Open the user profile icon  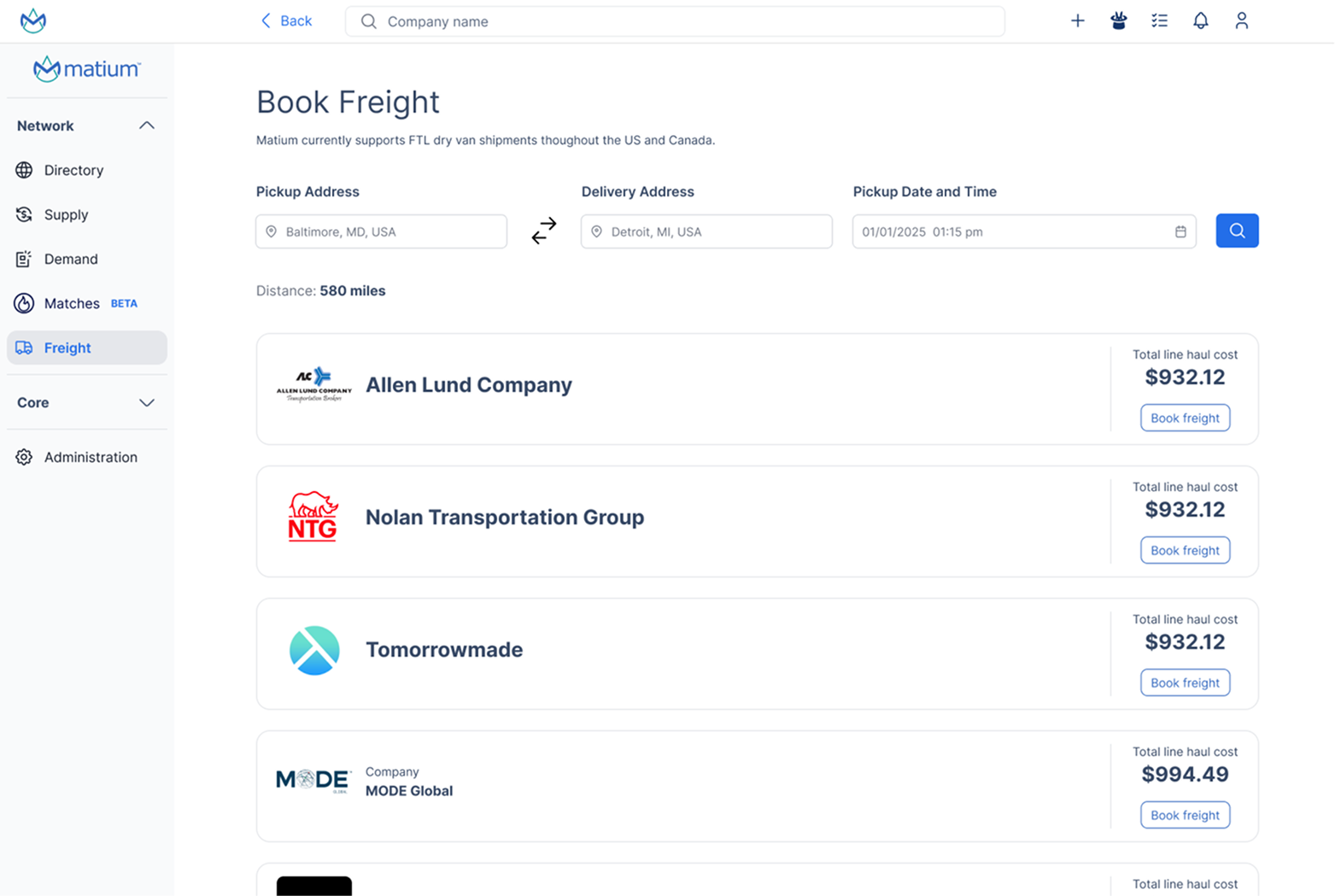click(1242, 20)
